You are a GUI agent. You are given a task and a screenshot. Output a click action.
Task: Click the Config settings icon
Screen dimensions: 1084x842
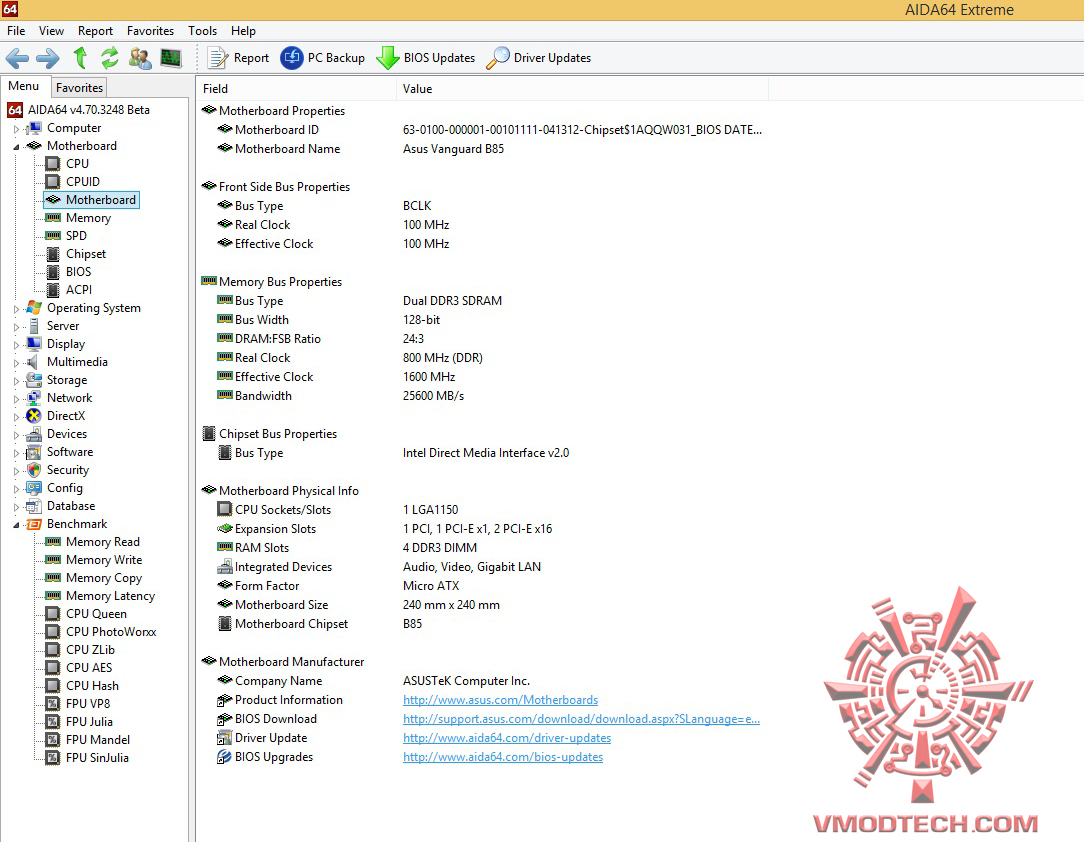click(33, 487)
